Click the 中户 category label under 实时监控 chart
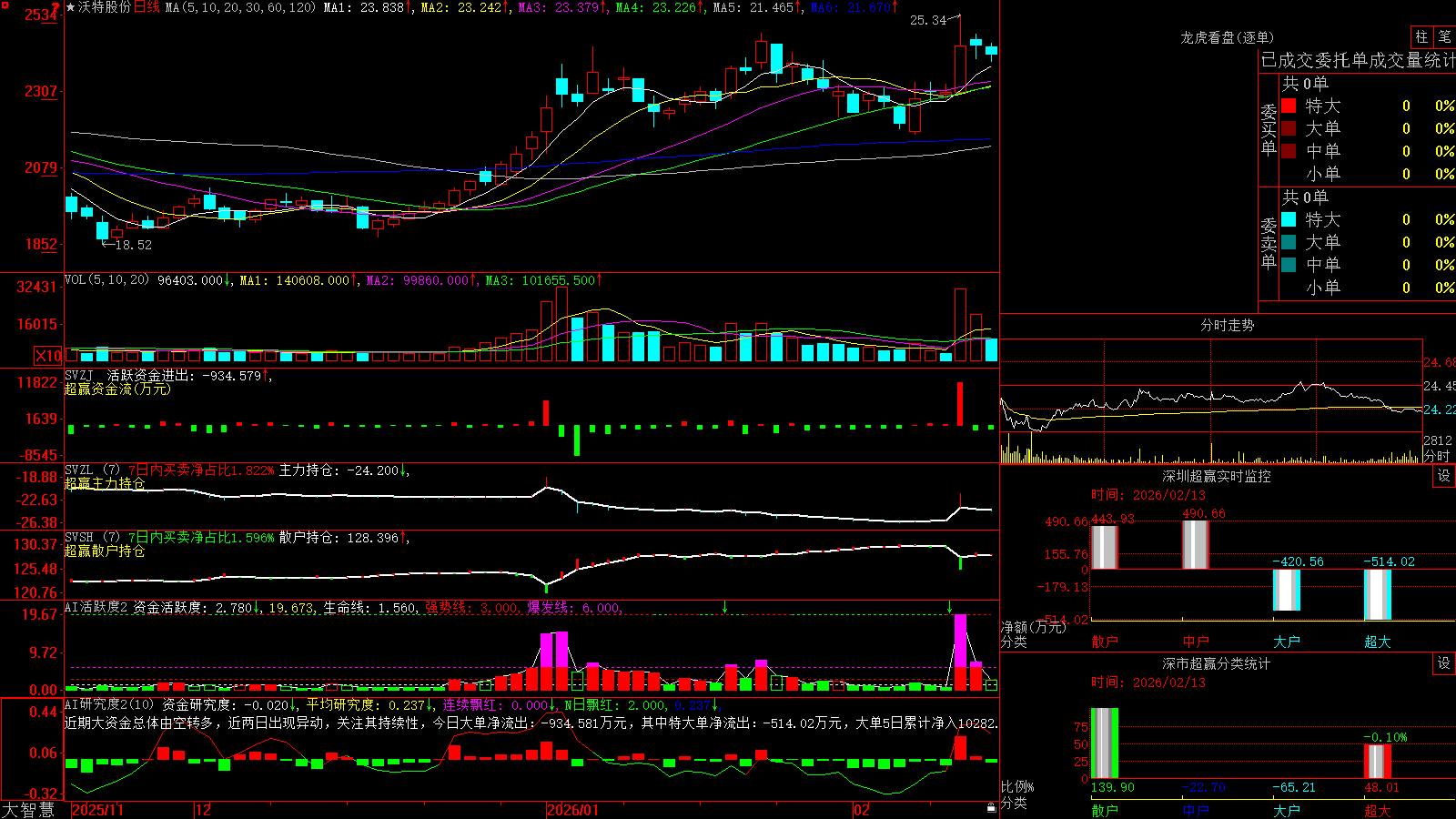The image size is (1456, 819). 1196,642
